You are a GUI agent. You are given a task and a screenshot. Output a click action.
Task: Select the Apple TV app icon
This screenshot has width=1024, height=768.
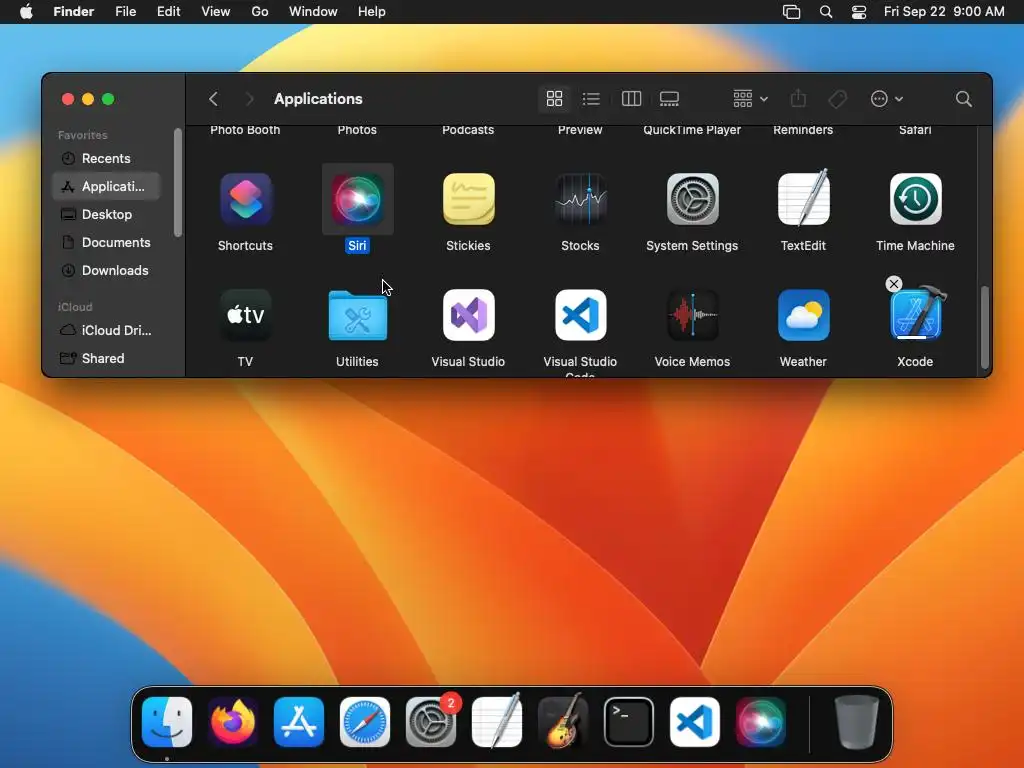click(x=246, y=315)
